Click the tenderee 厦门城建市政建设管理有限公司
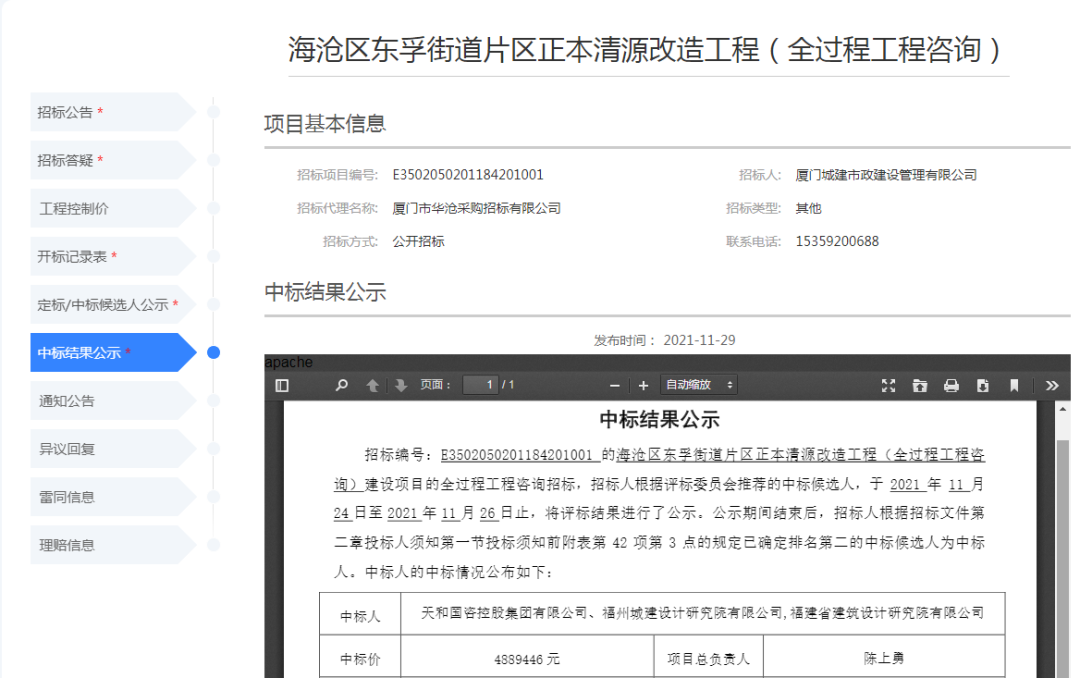The width and height of the screenshot is (1080, 678). [886, 175]
